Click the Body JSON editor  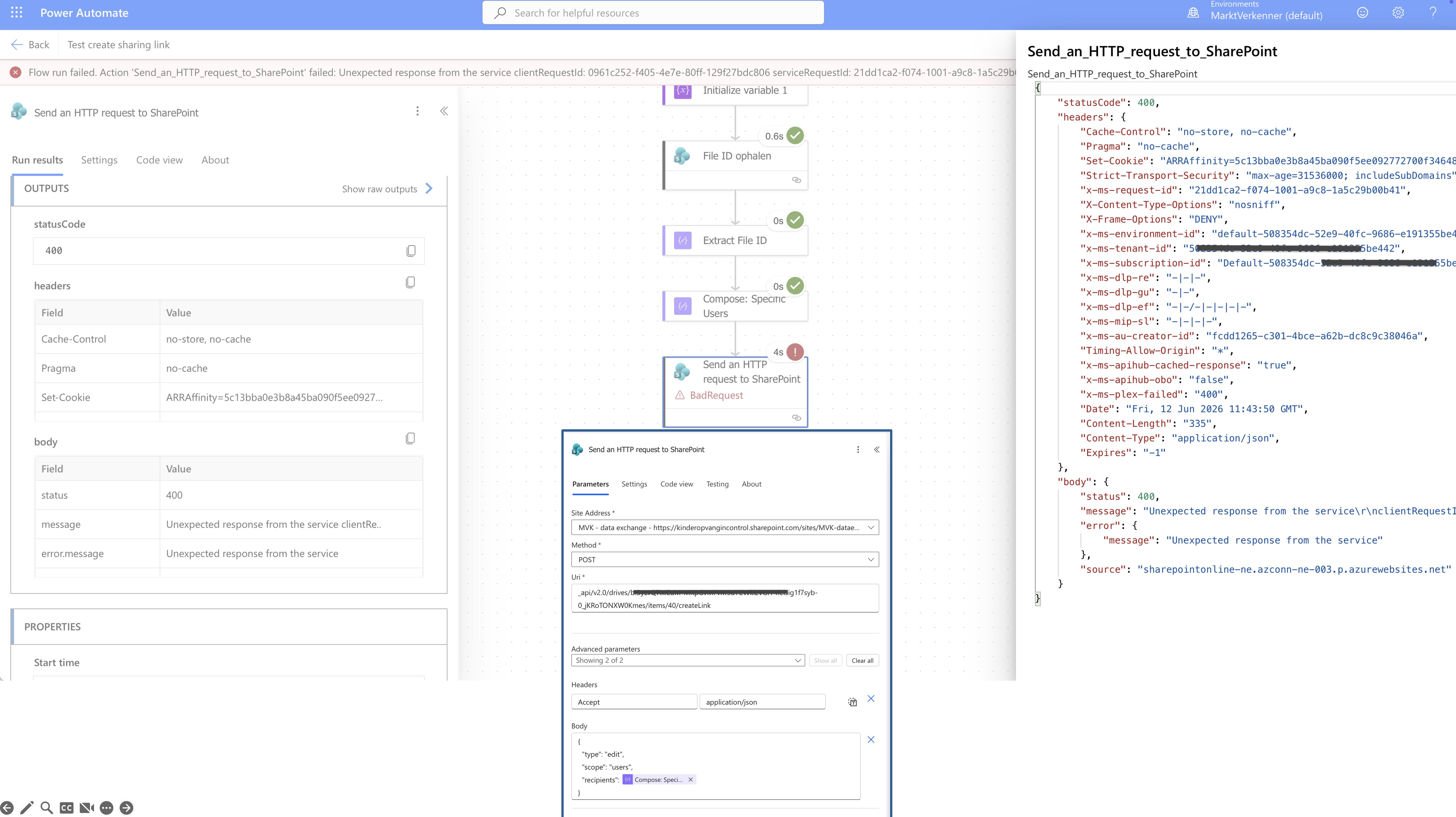click(x=715, y=767)
